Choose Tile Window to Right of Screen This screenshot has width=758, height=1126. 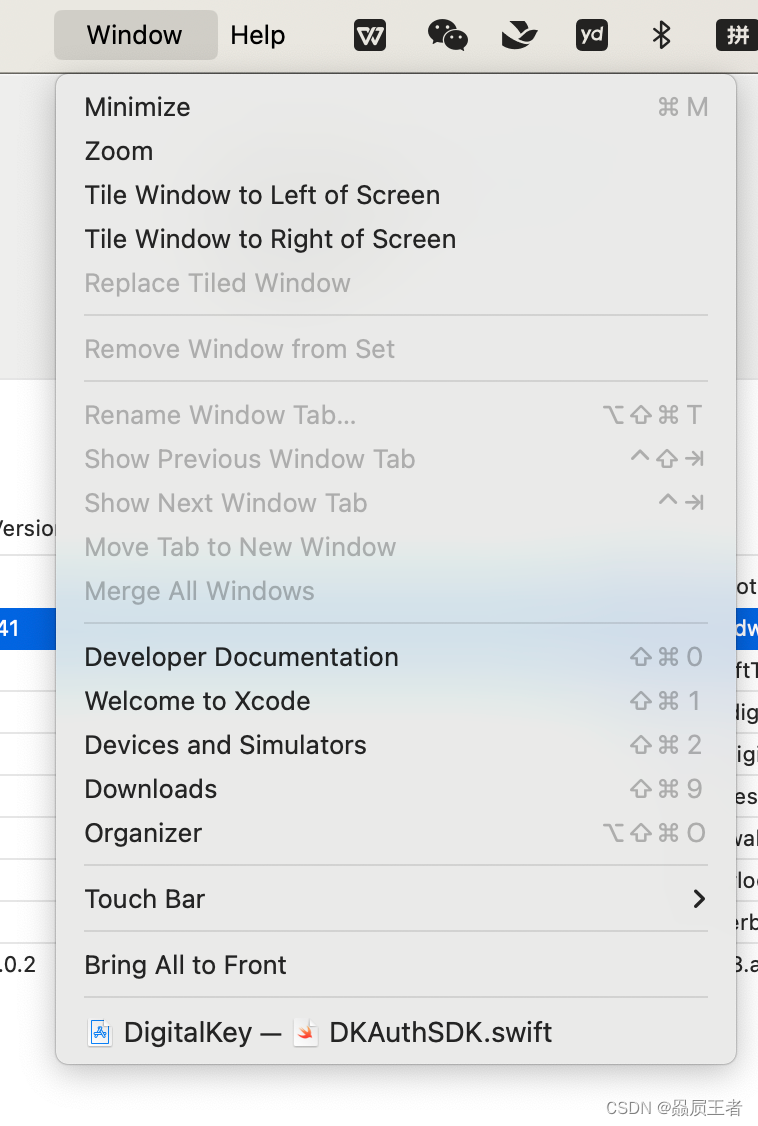pos(396,239)
